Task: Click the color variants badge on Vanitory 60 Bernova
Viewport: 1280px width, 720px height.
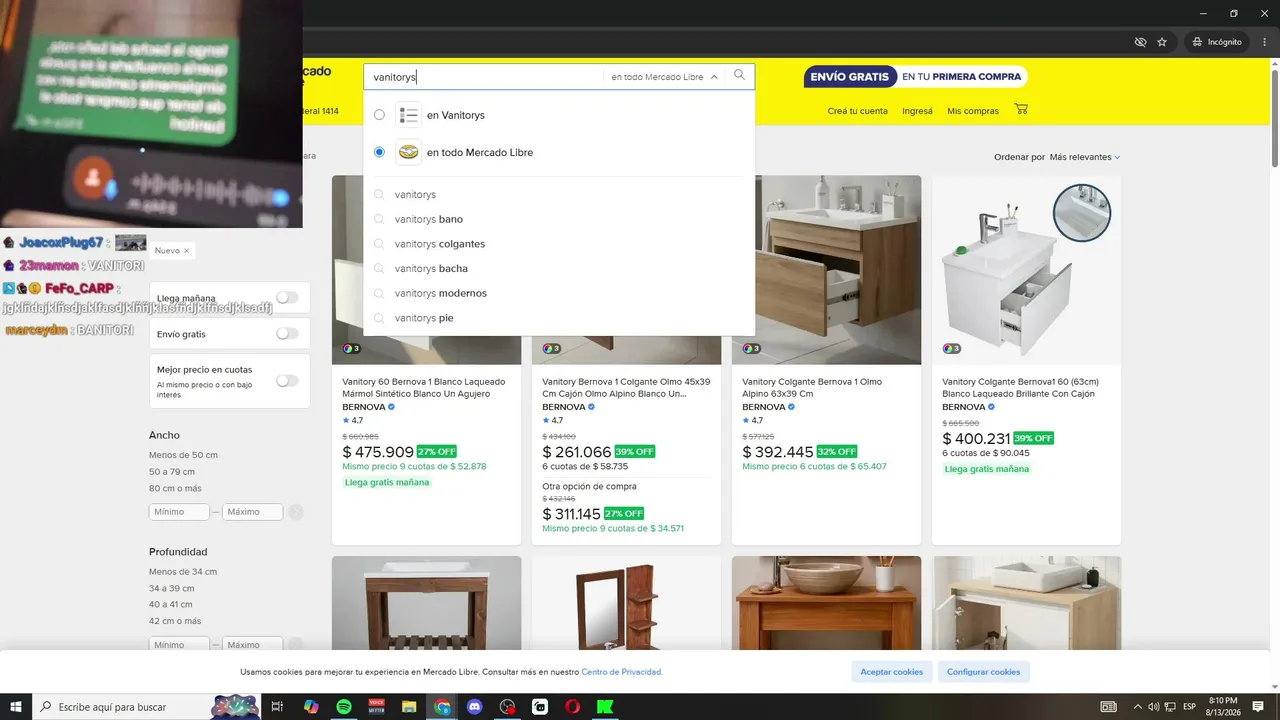Action: pos(350,348)
